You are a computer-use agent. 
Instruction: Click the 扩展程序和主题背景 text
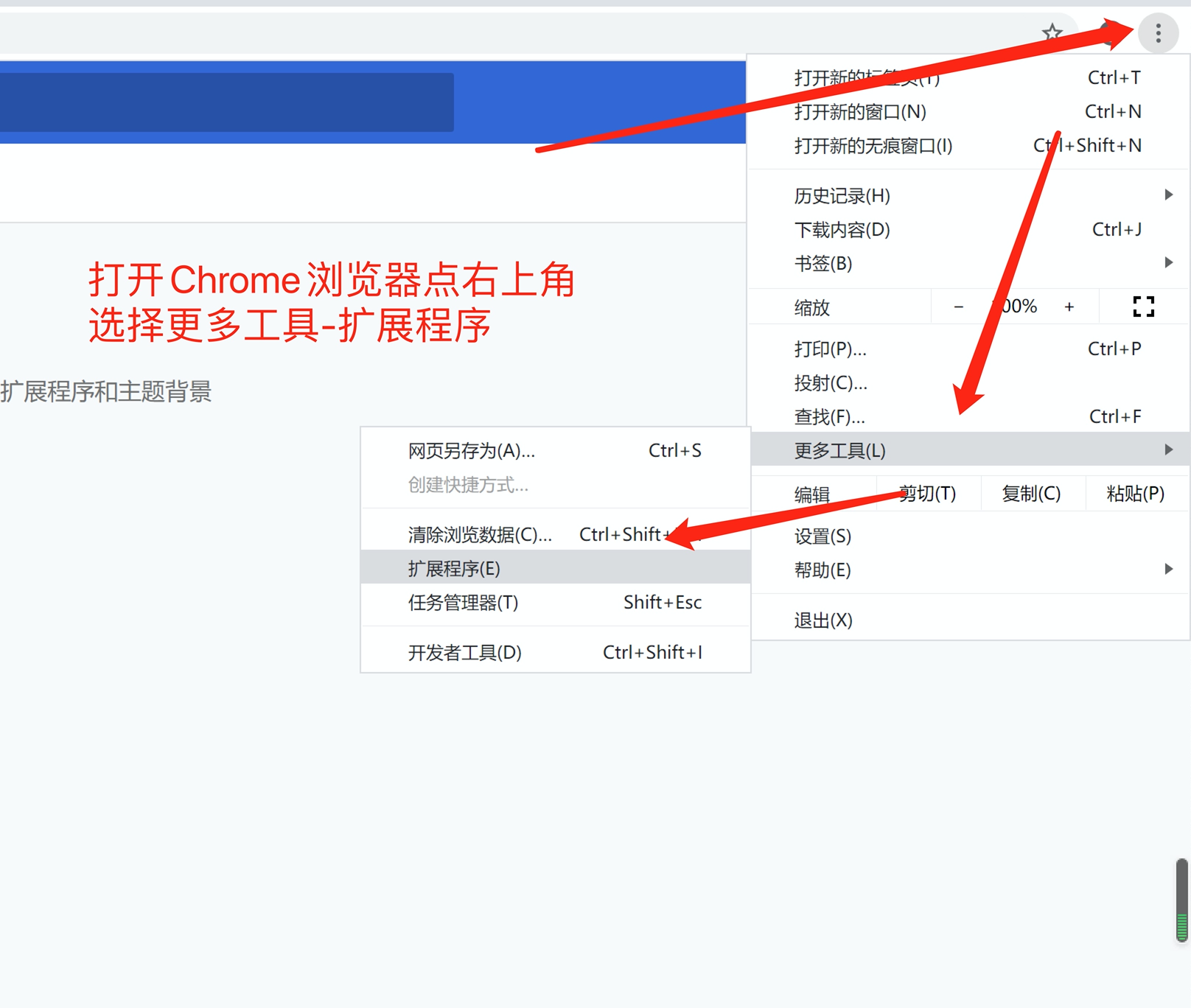106,391
